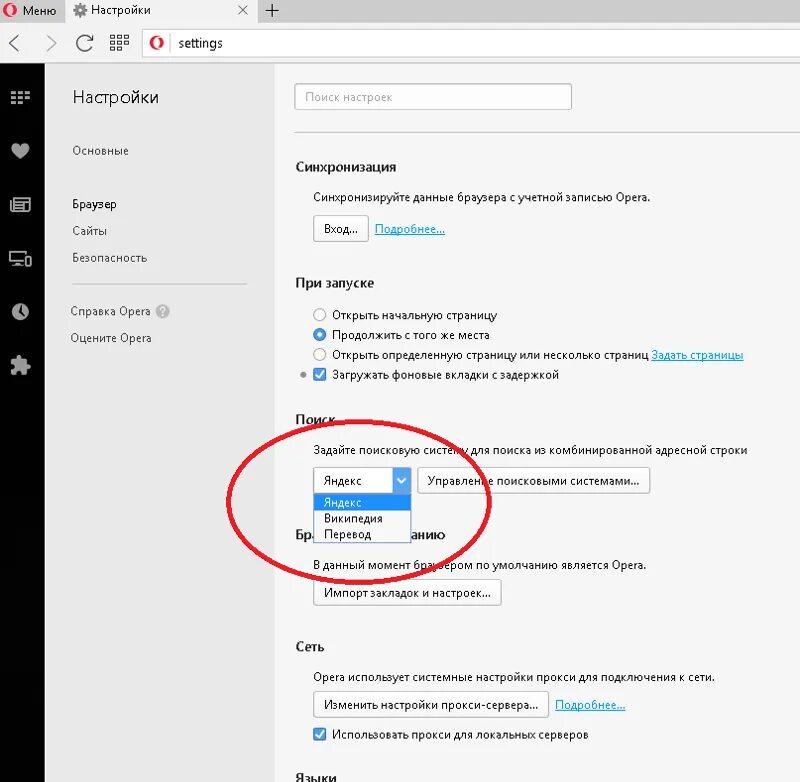Open Speed Dial grid icon in toolbar
The width and height of the screenshot is (800, 782).
click(x=119, y=43)
